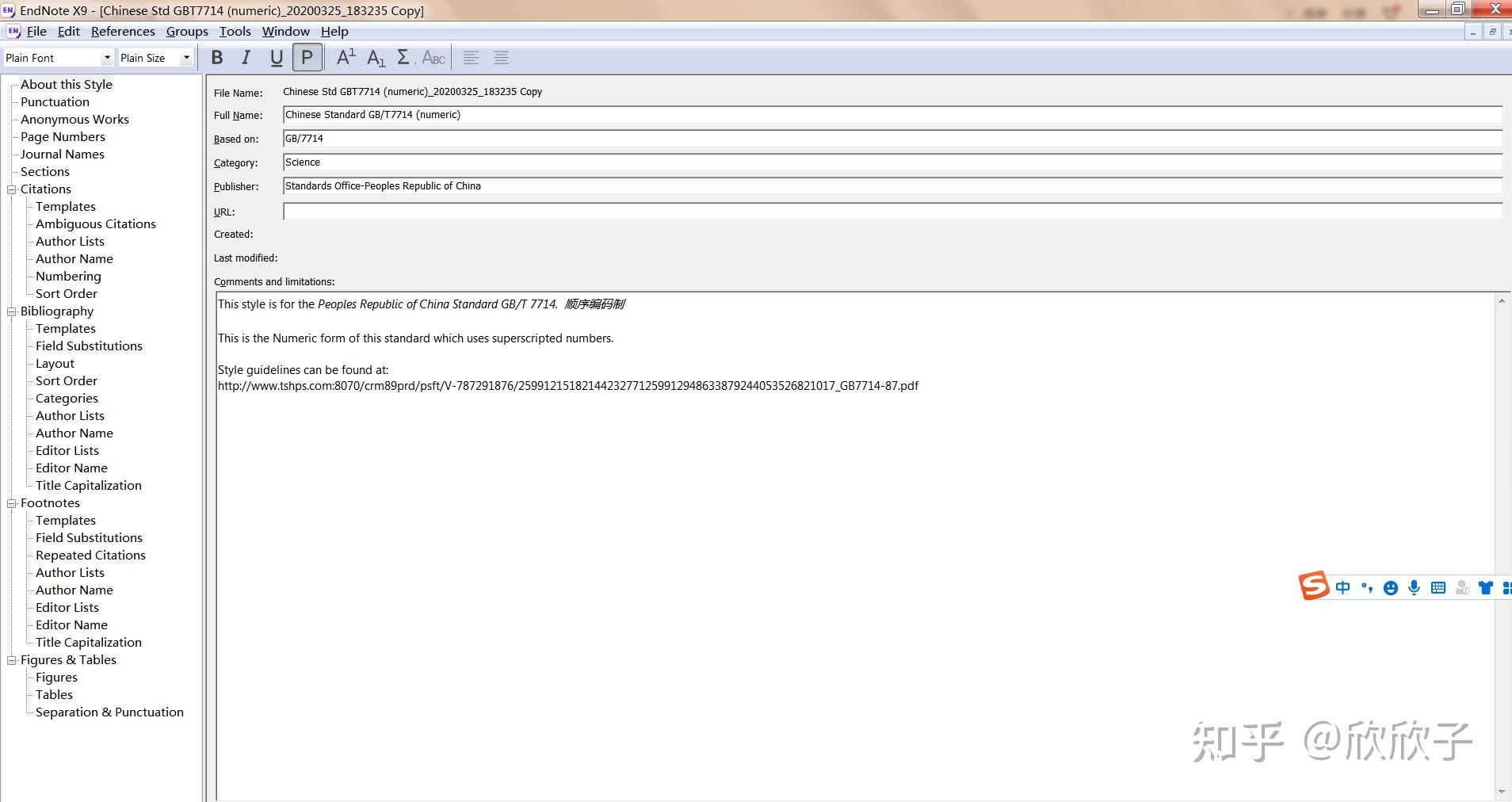Collapse the Citations tree section
The image size is (1512, 802).
[12, 189]
